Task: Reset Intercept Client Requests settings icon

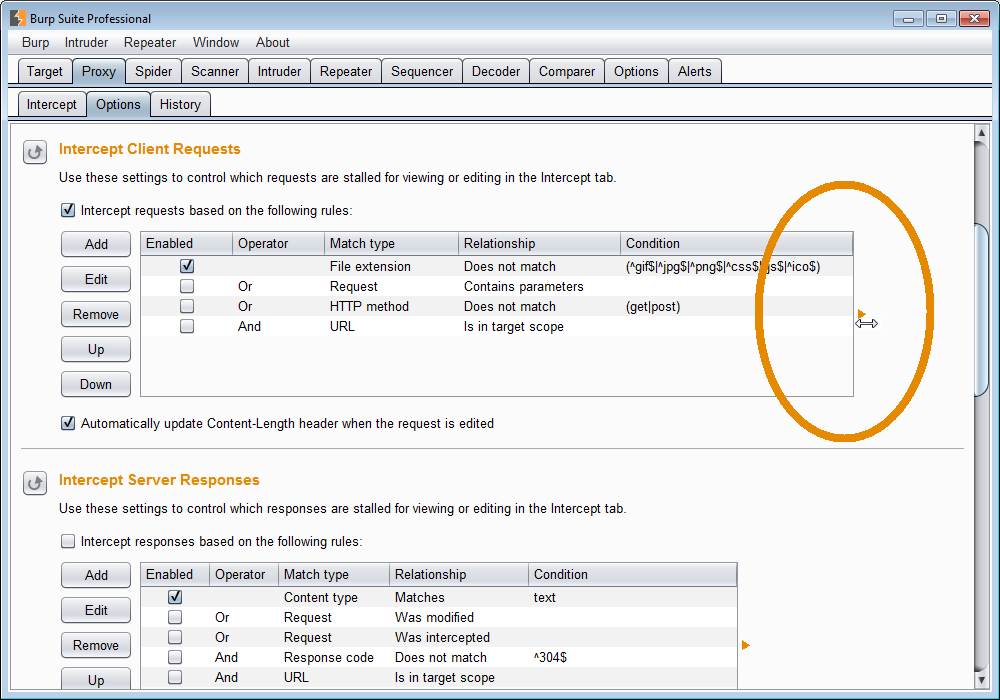Action: 35,152
